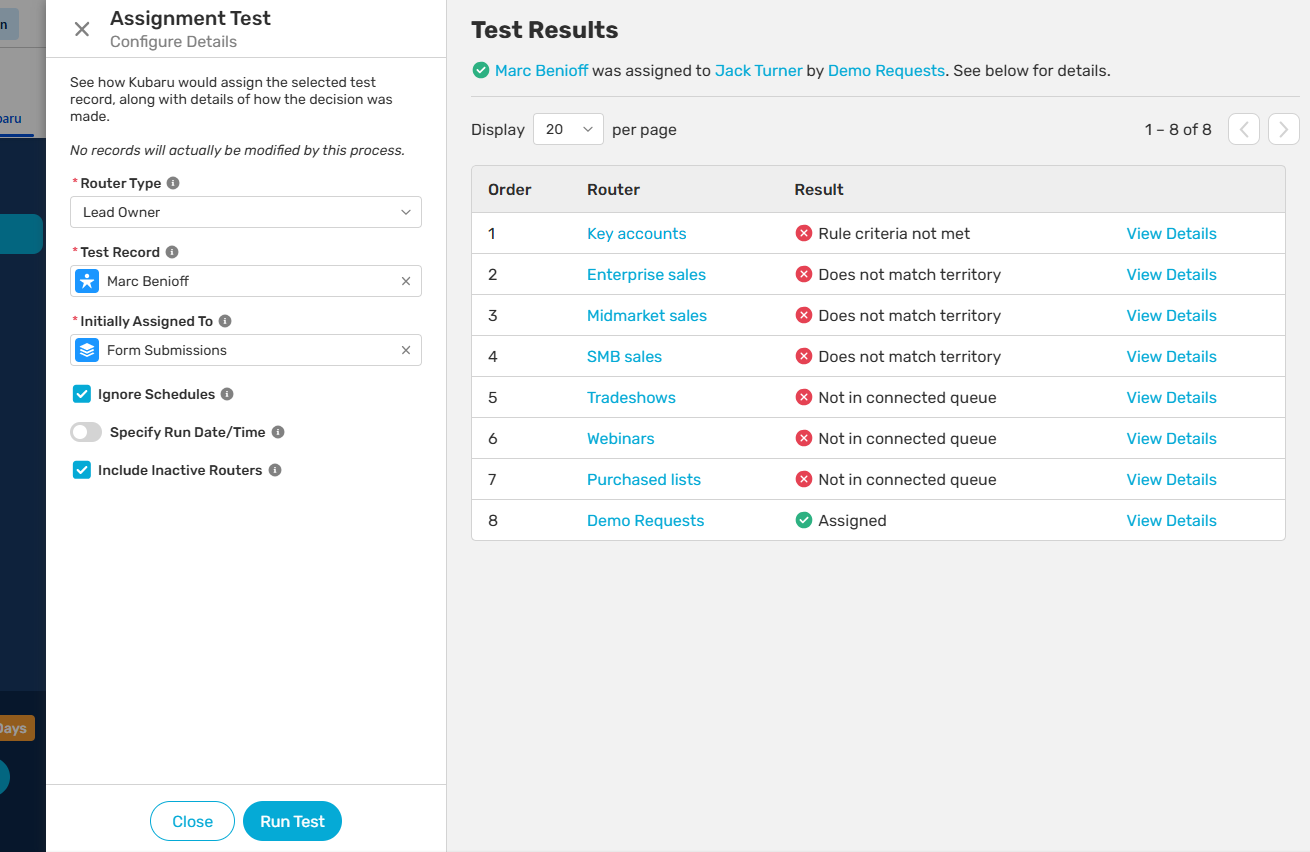Image resolution: width=1310 pixels, height=852 pixels.
Task: Clear the Marc Benioff test record
Action: (x=406, y=282)
